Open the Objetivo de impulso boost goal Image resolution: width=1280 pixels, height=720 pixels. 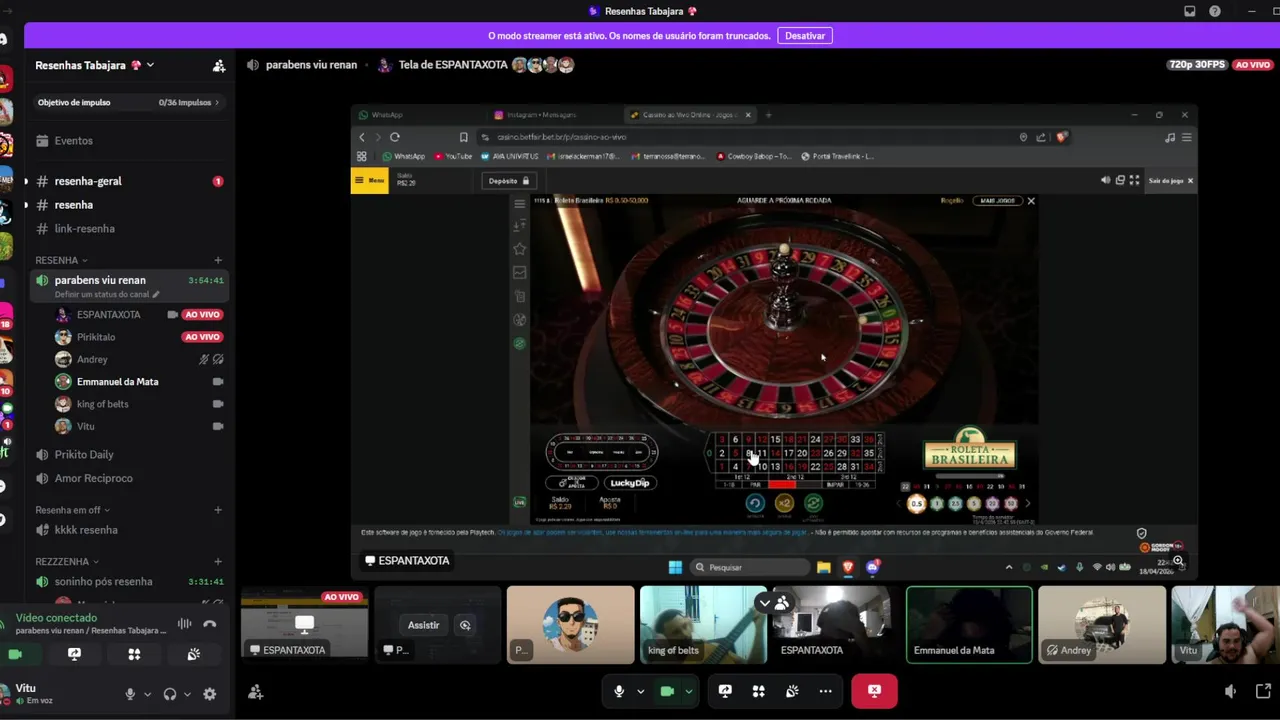[128, 102]
